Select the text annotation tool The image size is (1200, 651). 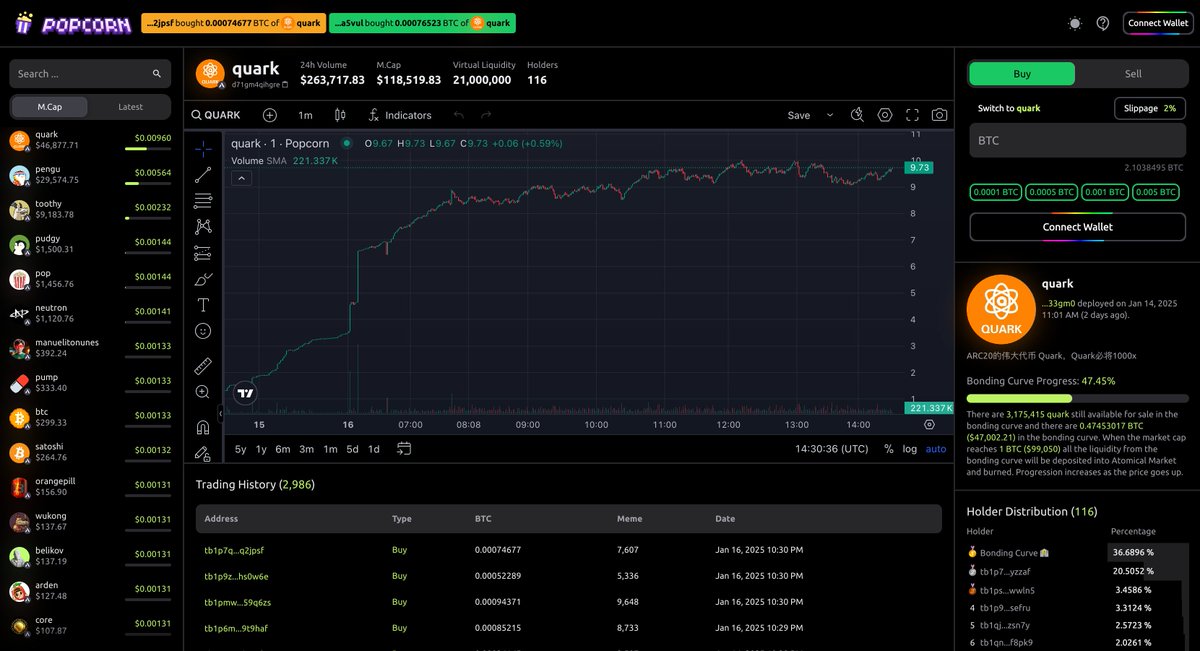pos(203,305)
